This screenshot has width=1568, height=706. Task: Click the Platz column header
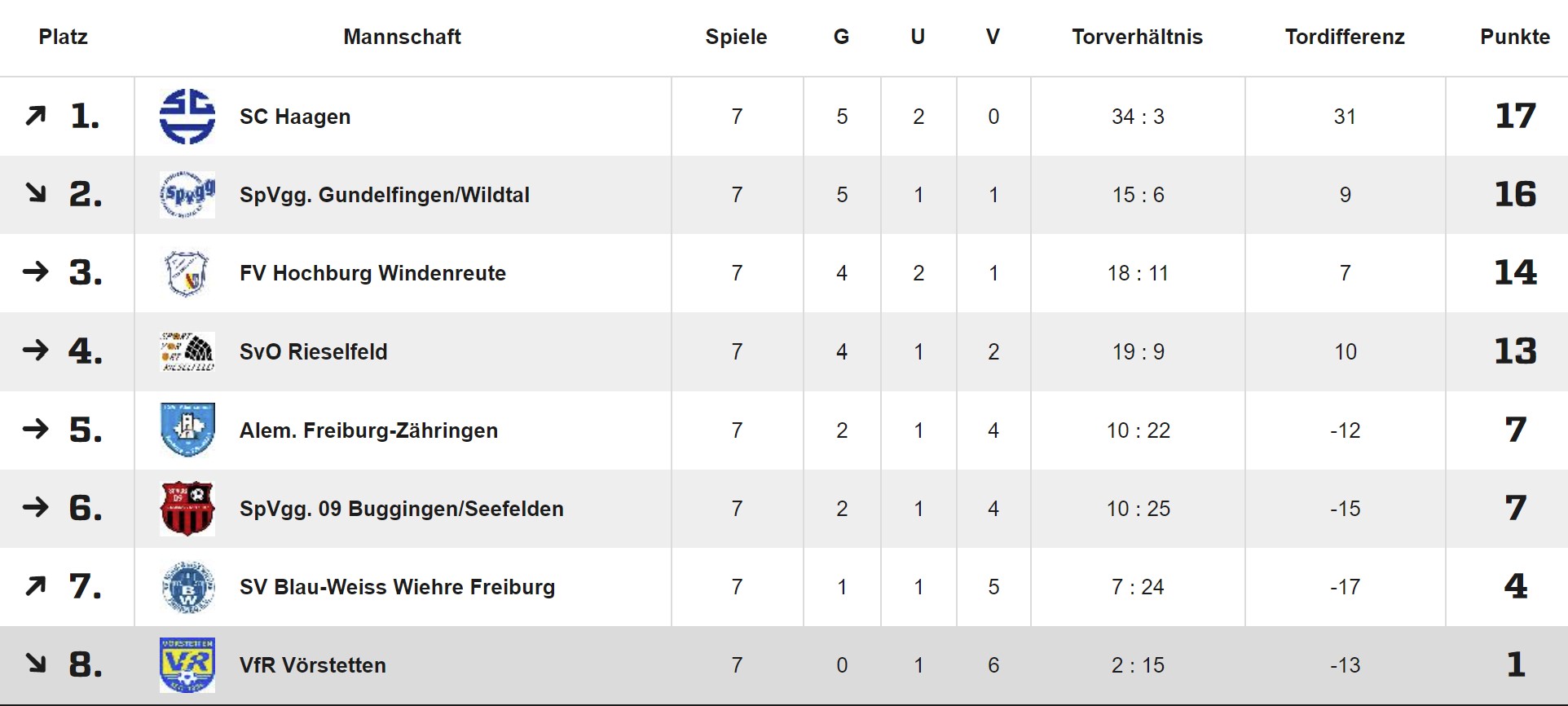(63, 37)
